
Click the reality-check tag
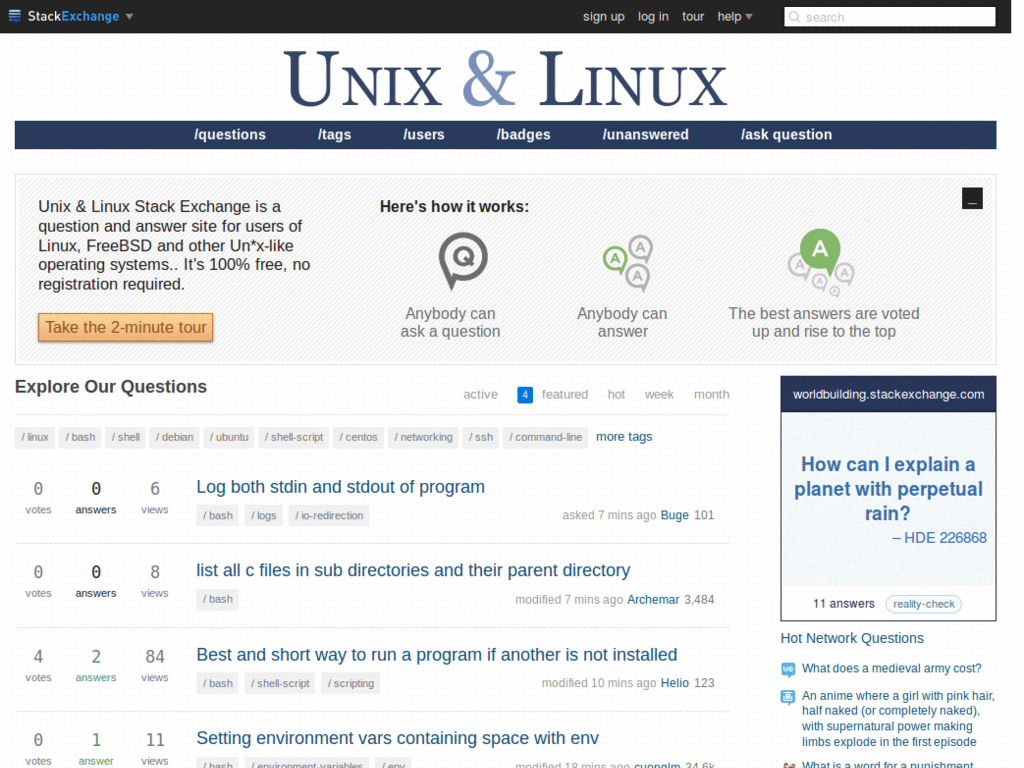tap(923, 604)
